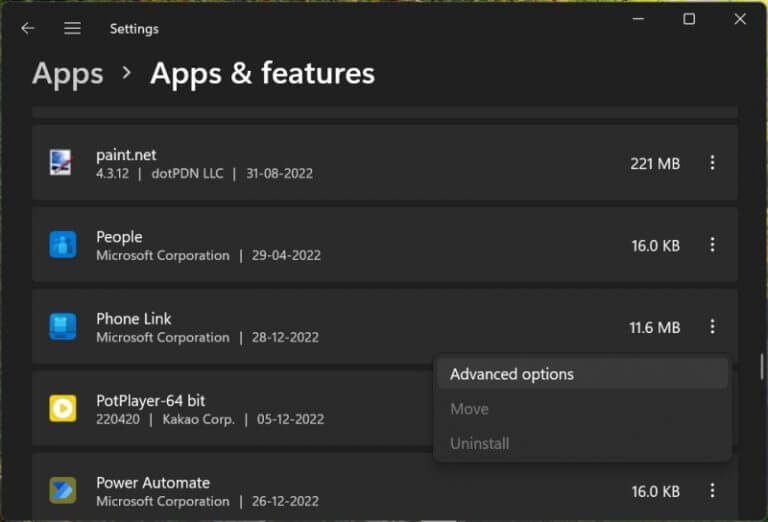The image size is (768, 522).
Task: Minimize the Settings window
Action: (x=638, y=19)
